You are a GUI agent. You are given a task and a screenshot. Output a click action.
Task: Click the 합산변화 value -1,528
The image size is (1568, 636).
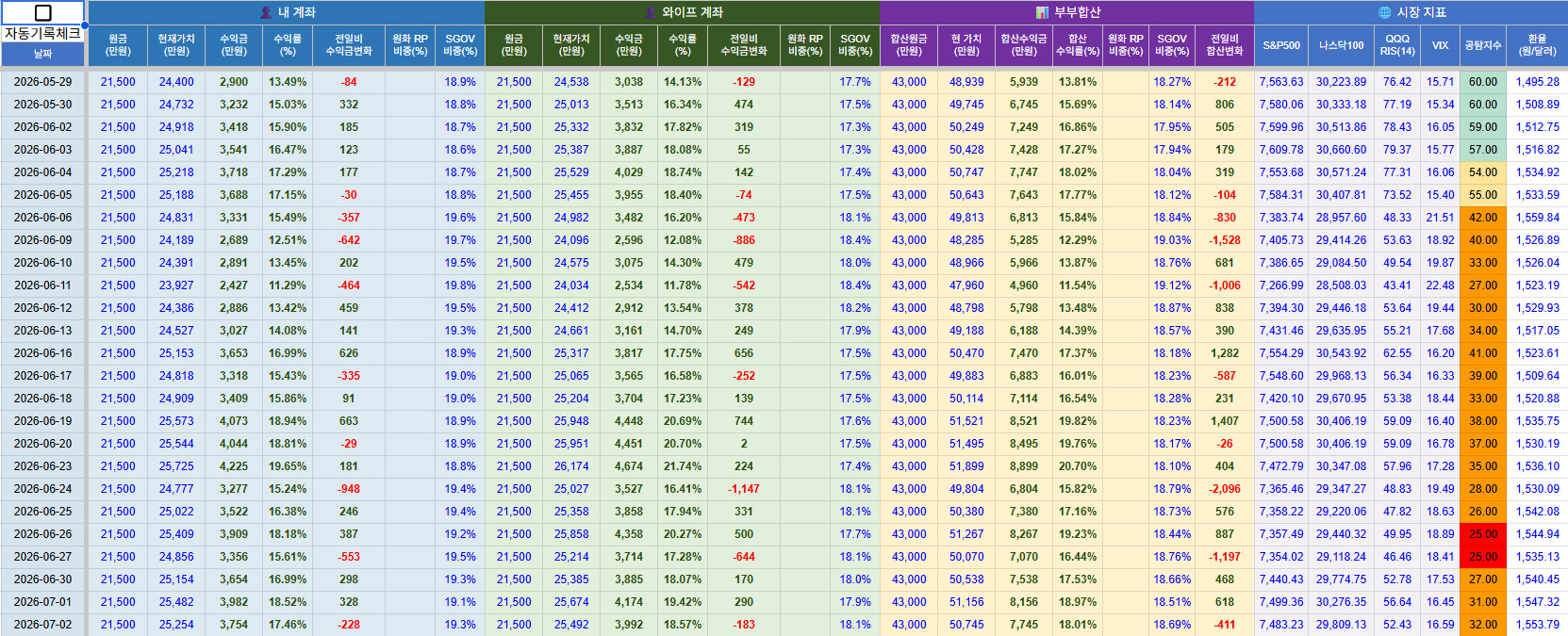click(x=1225, y=240)
